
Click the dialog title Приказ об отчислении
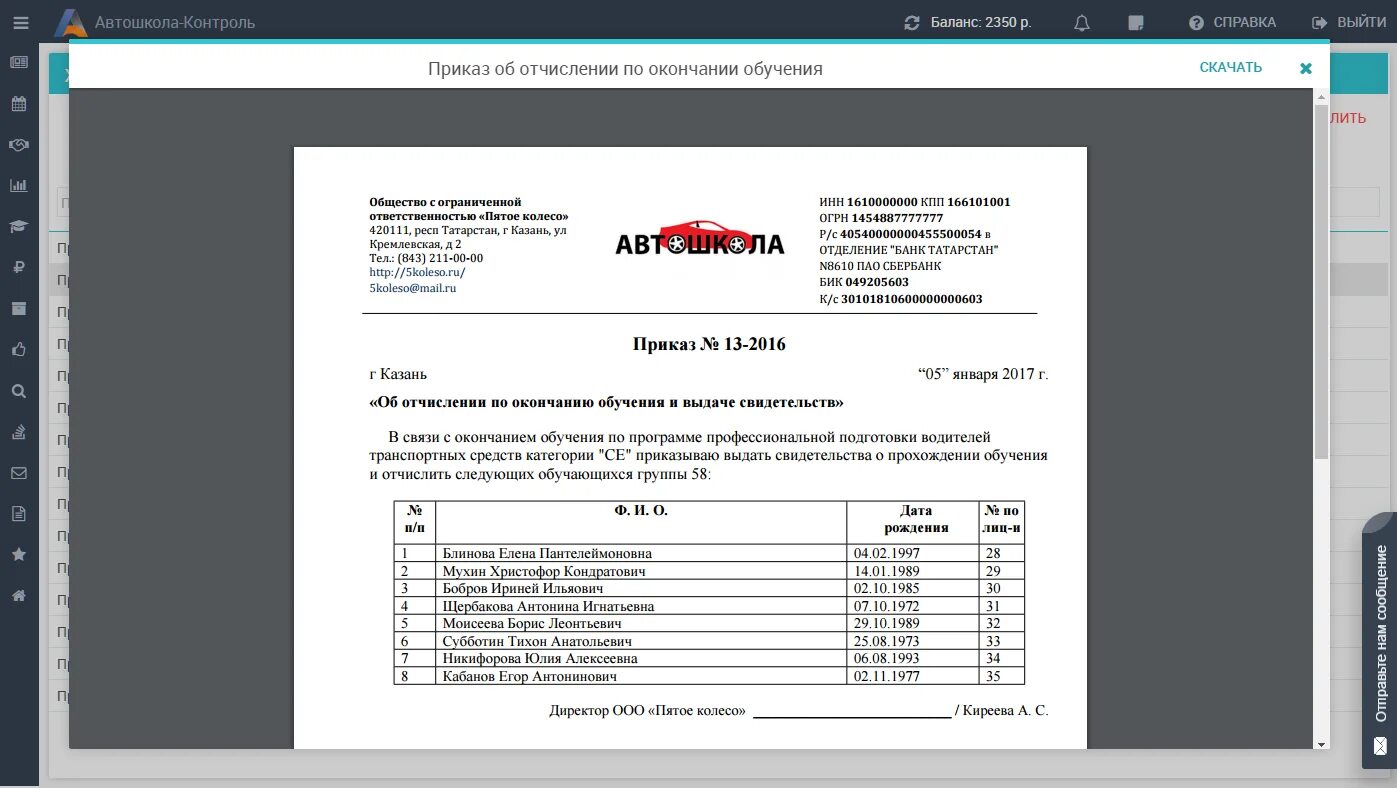(625, 69)
